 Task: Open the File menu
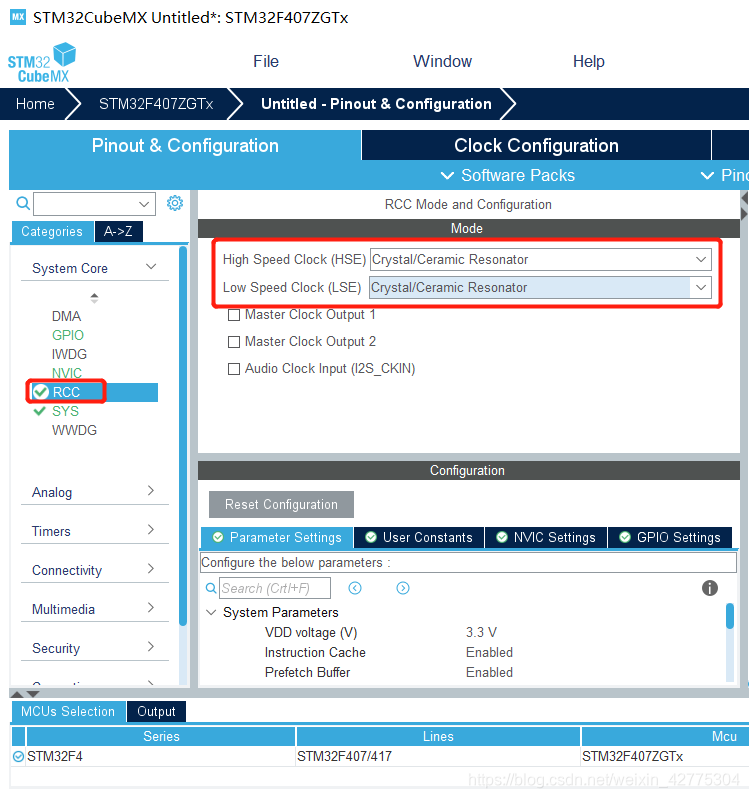[266, 62]
